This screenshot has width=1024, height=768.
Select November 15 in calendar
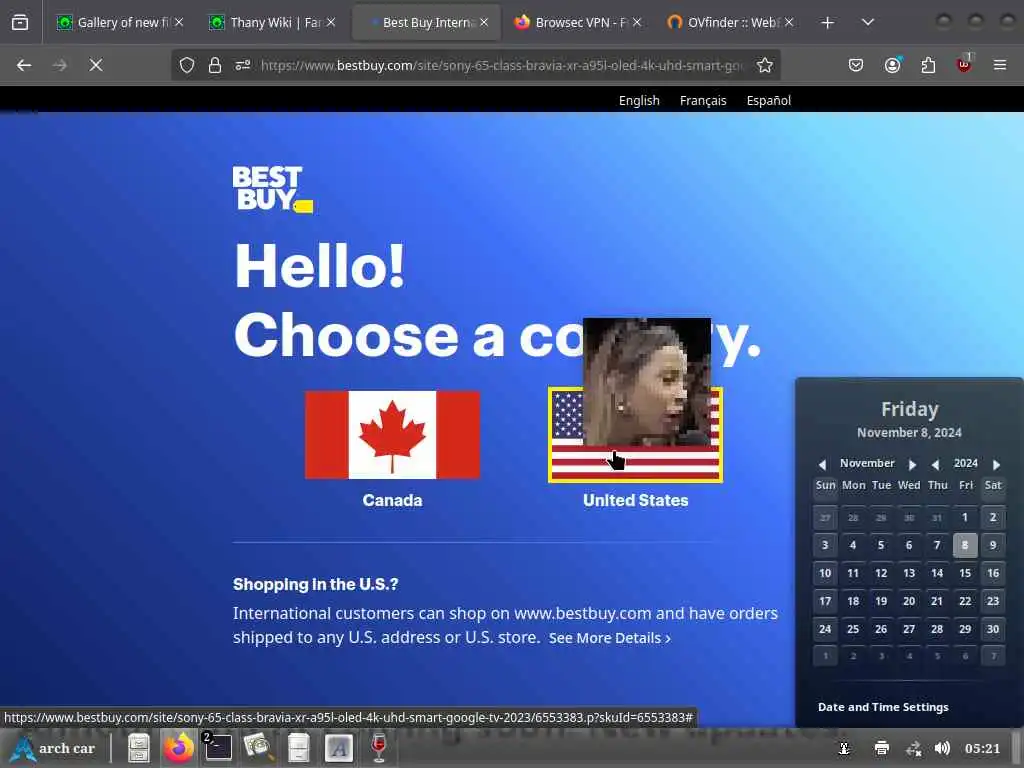tap(965, 573)
